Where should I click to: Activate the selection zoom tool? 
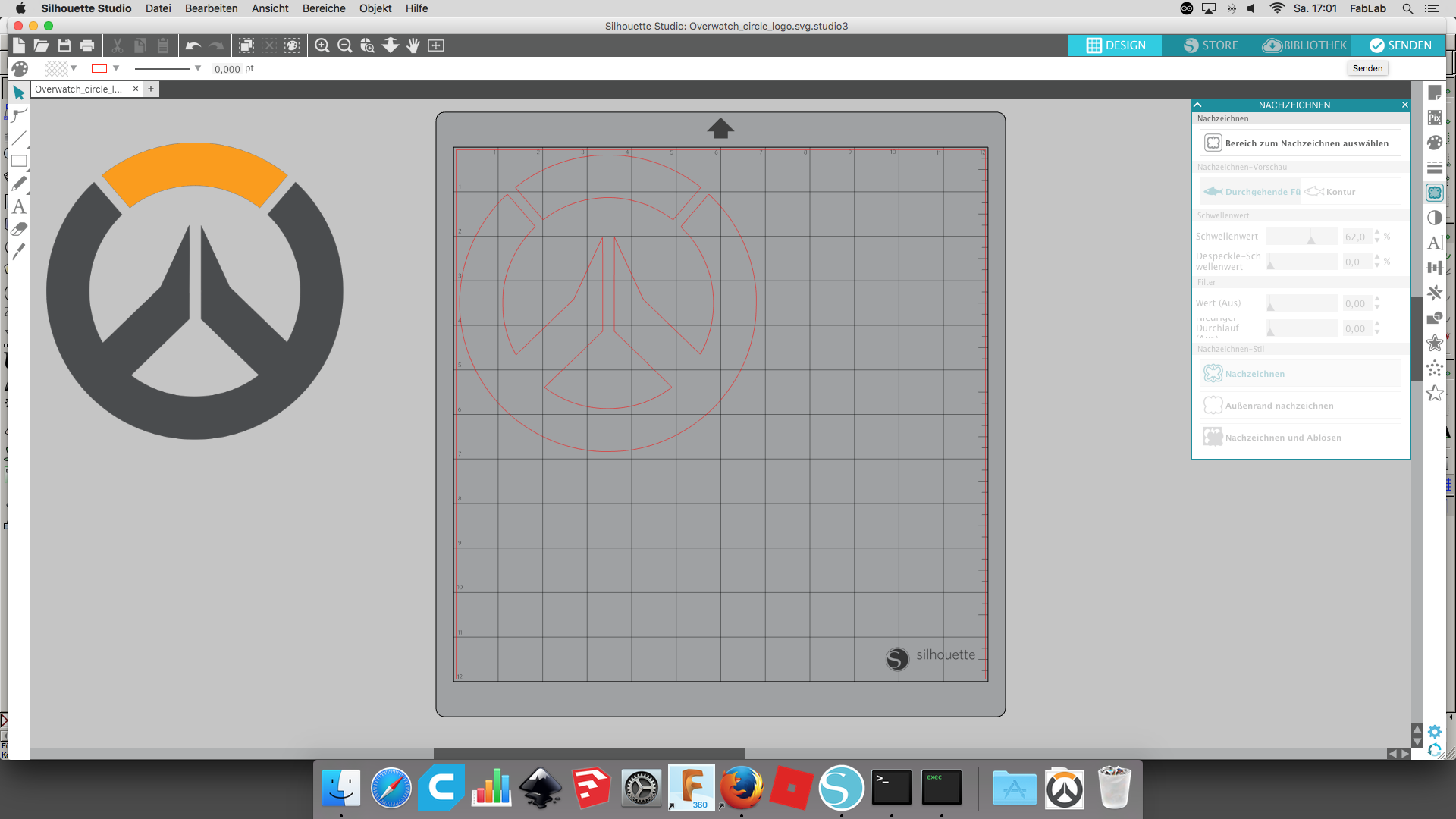[x=368, y=45]
